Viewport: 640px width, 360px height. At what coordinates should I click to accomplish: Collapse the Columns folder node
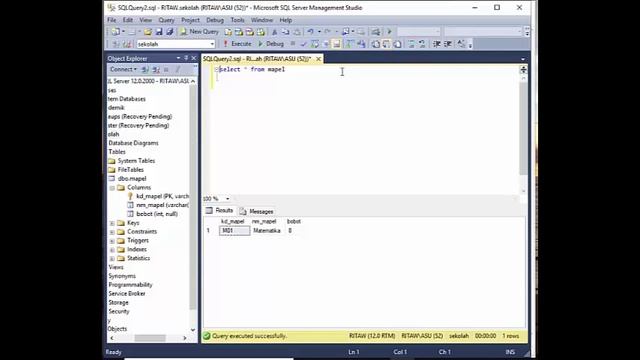tap(112, 188)
